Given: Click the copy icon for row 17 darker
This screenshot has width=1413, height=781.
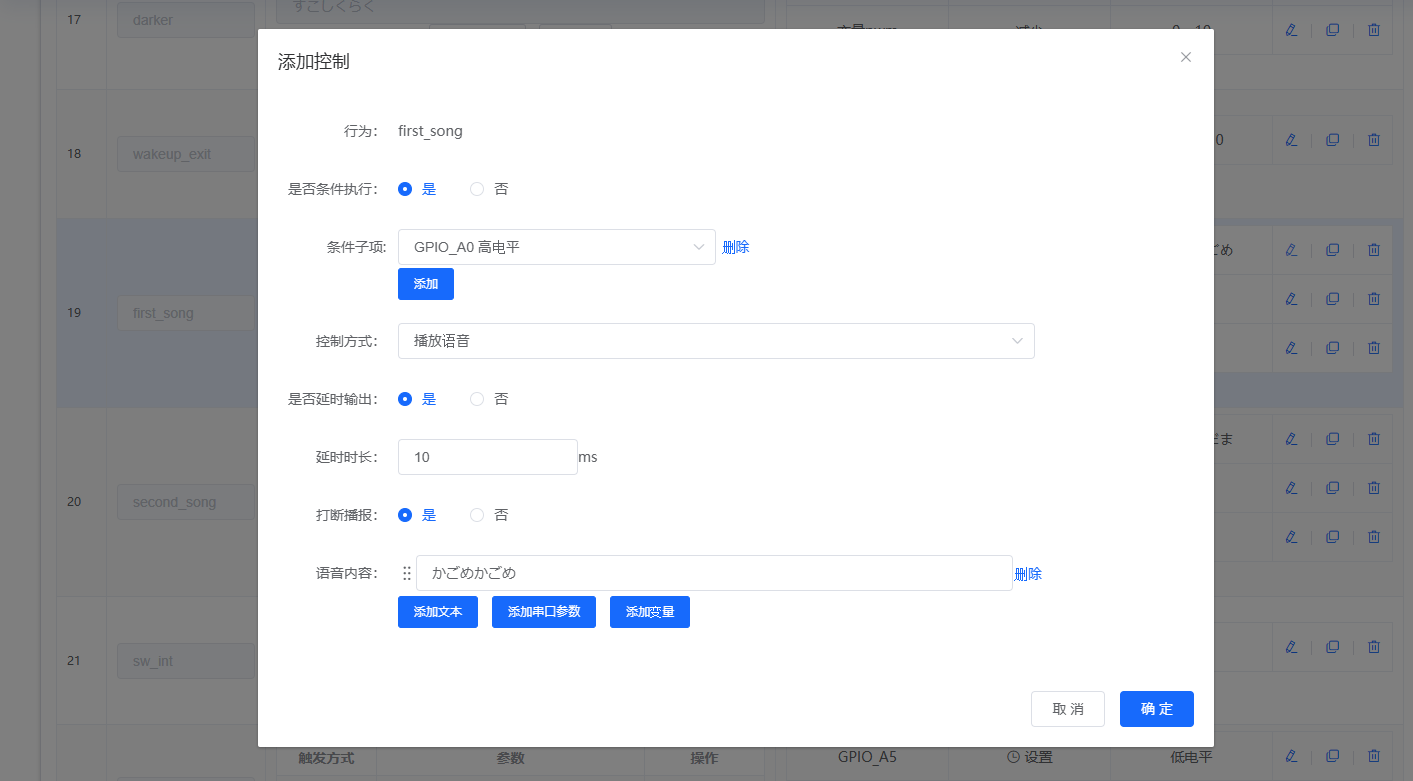Looking at the screenshot, I should [x=1332, y=30].
